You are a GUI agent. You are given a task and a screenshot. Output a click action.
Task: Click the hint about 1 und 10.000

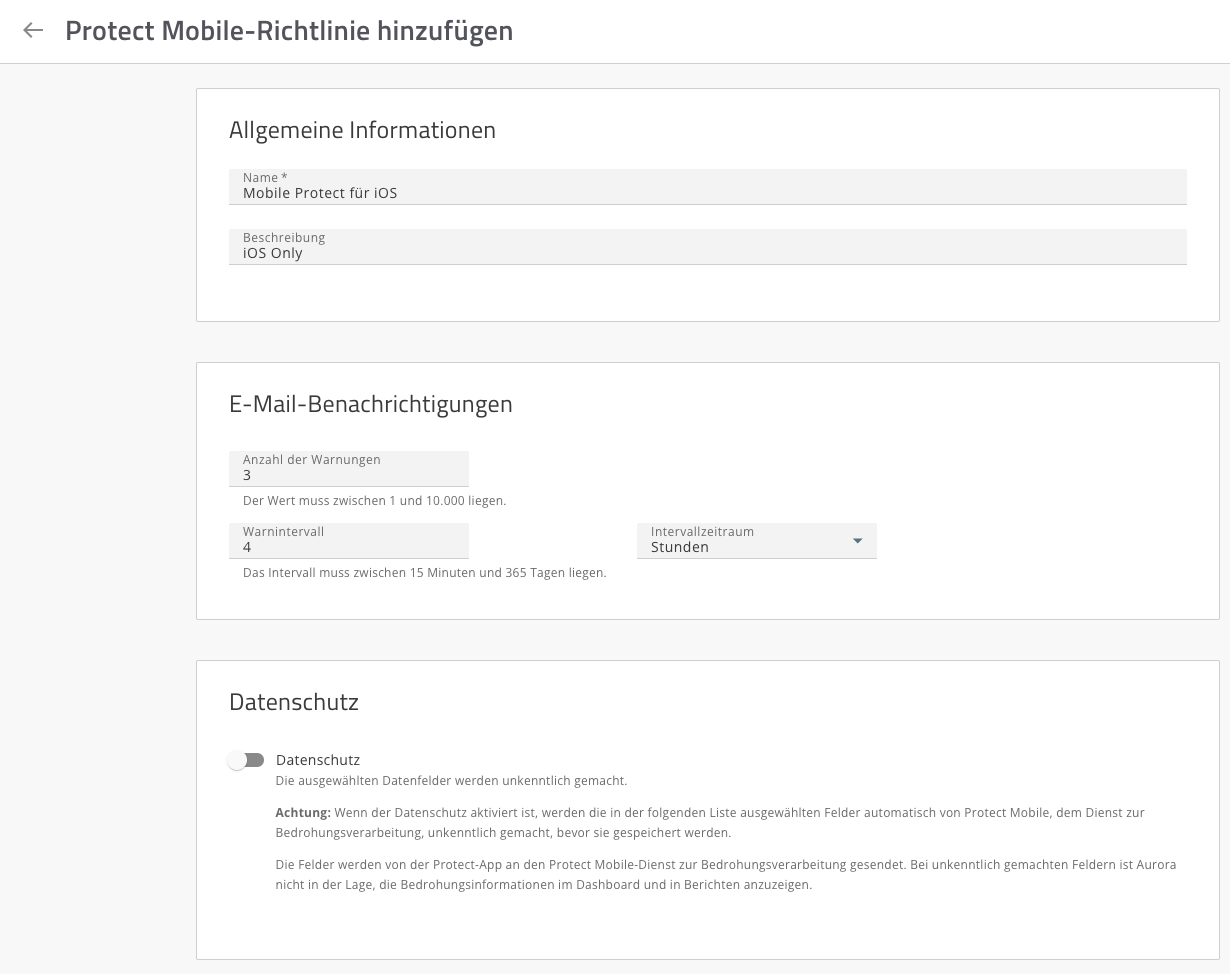click(374, 500)
